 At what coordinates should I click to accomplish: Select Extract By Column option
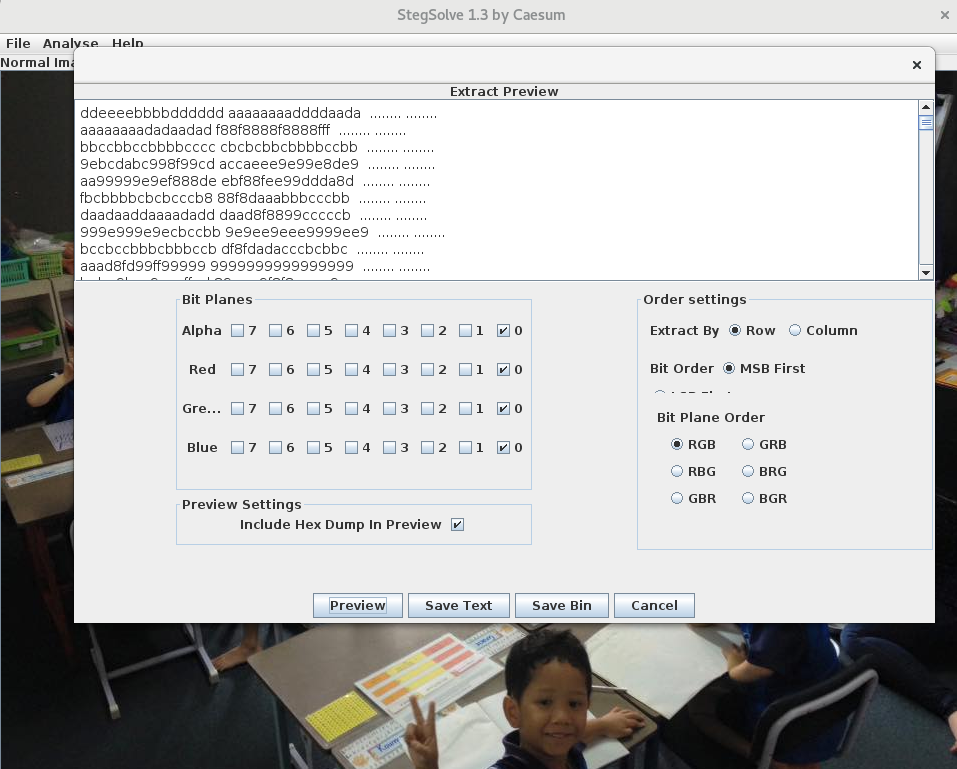[x=795, y=330]
